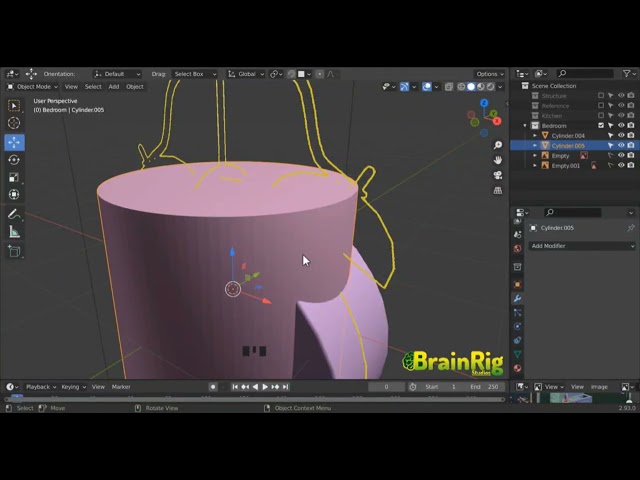Select the Measure tool

point(14,232)
